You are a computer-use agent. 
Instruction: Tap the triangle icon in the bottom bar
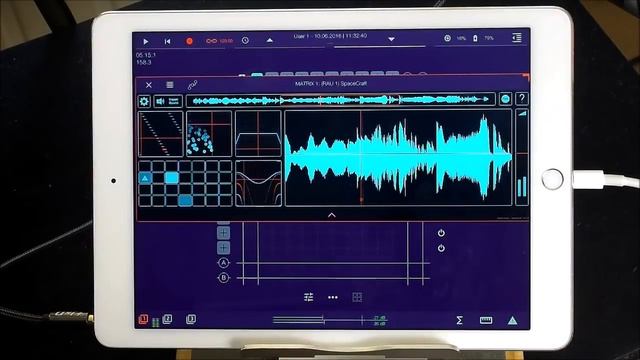click(513, 321)
